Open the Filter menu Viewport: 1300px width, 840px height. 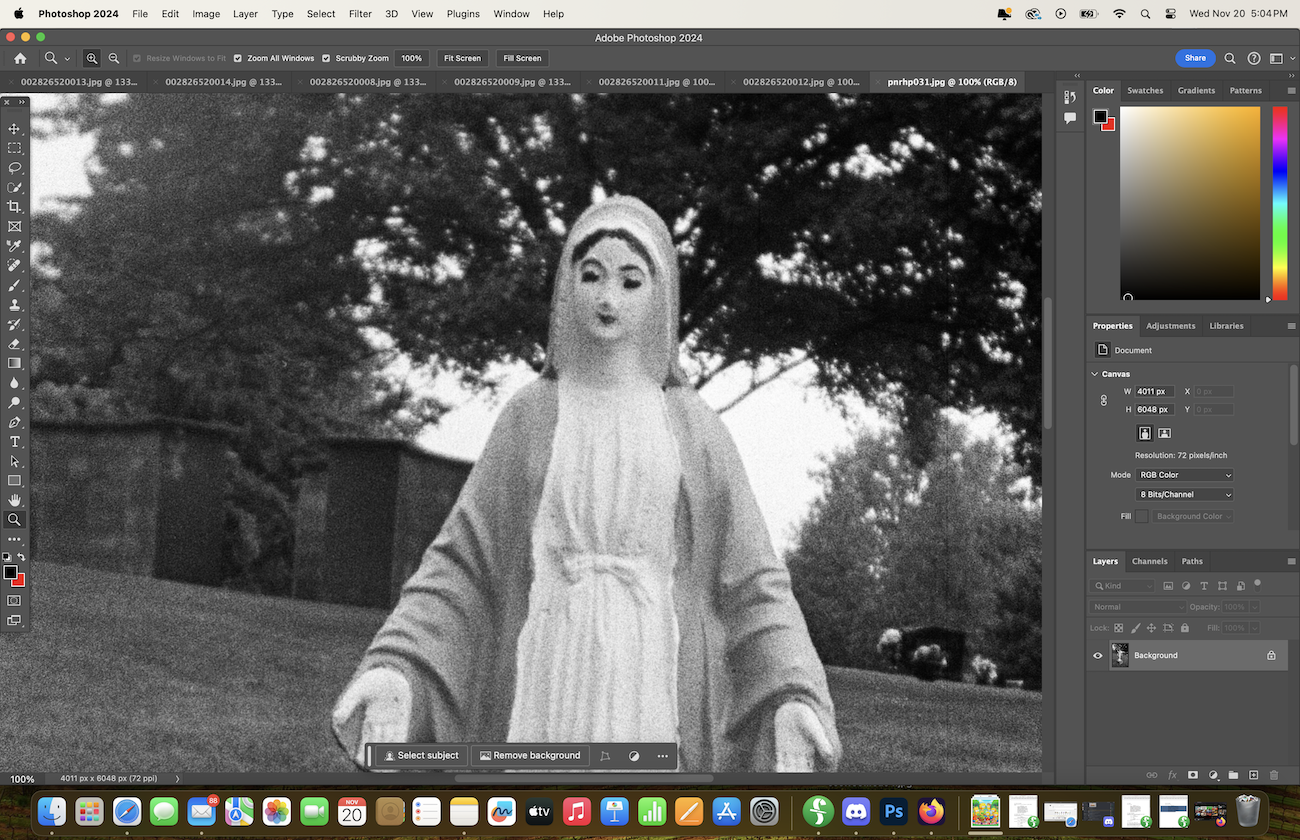(x=360, y=14)
